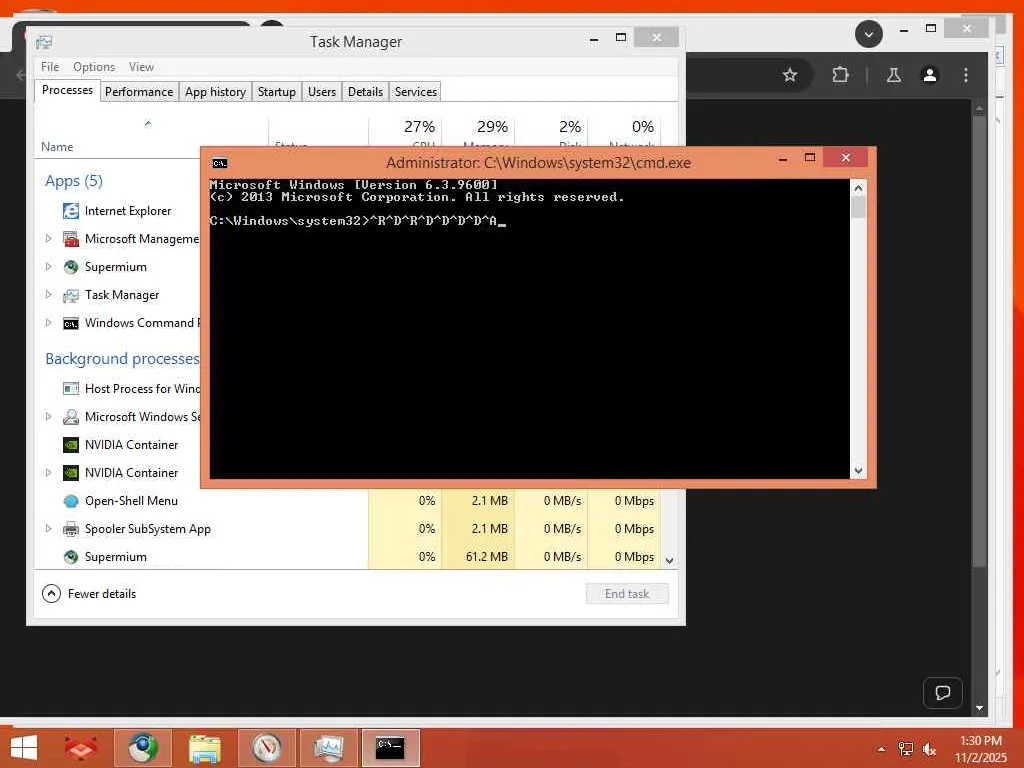1024x768 pixels.
Task: Collapse view with Fewer details chevron
Action: click(51, 594)
